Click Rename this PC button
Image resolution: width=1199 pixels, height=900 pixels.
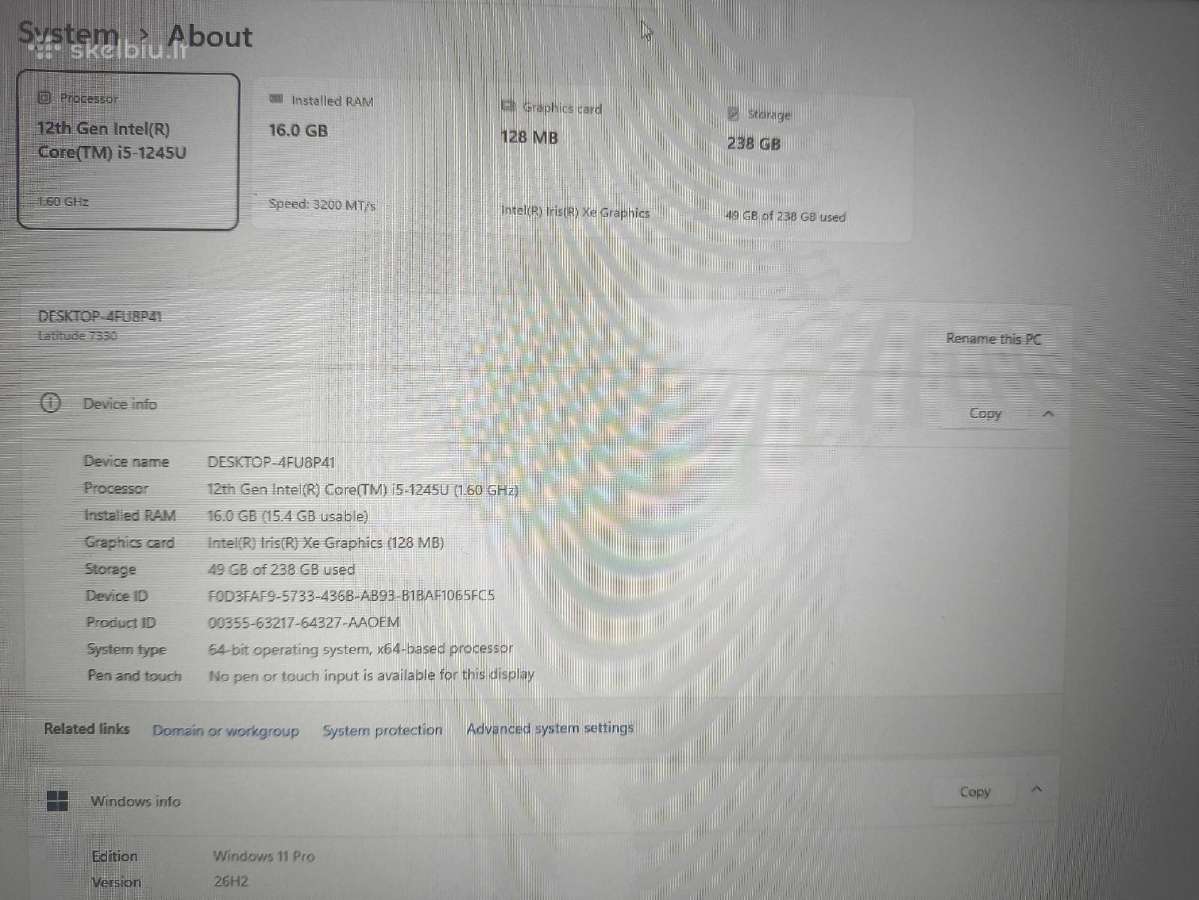pos(993,338)
